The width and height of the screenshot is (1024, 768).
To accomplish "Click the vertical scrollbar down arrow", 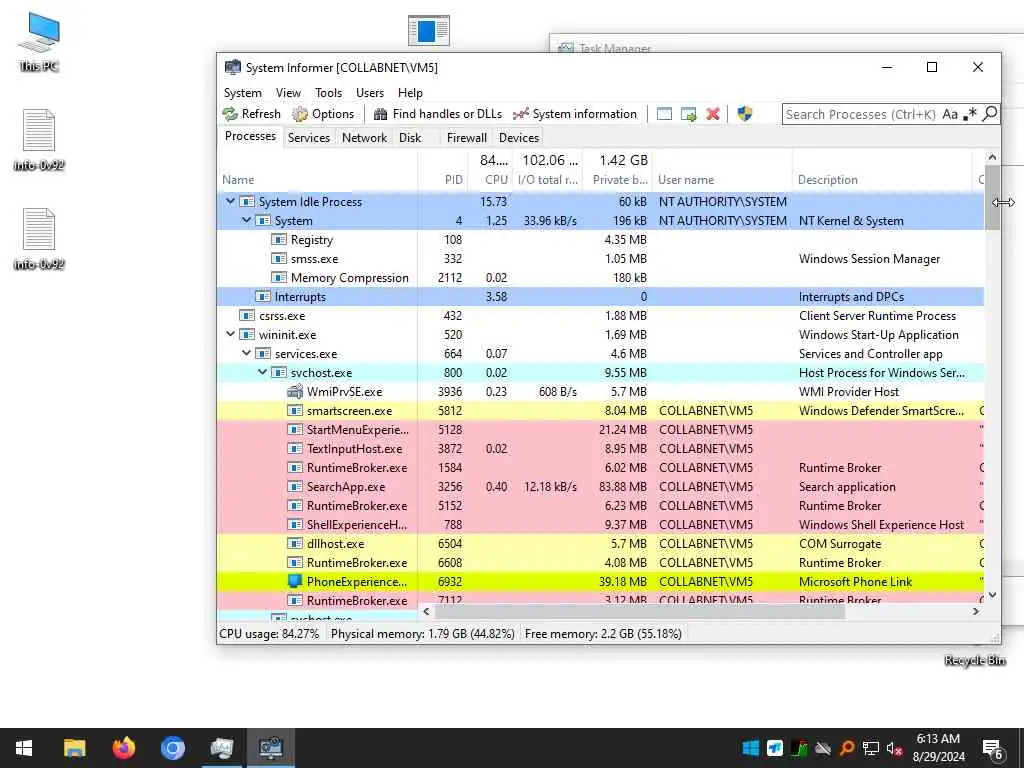I will [x=992, y=595].
